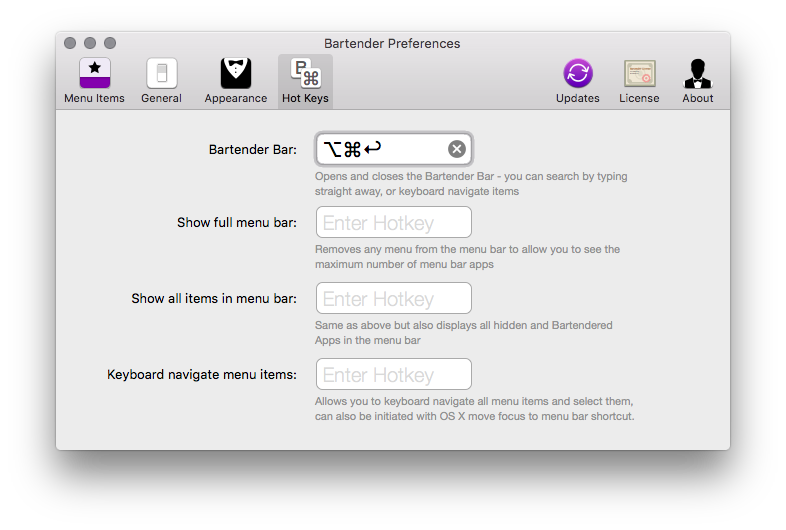Viewport: 786px width, 530px height.
Task: Click the 'Show all items in menu bar:' label
Action: 214,298
